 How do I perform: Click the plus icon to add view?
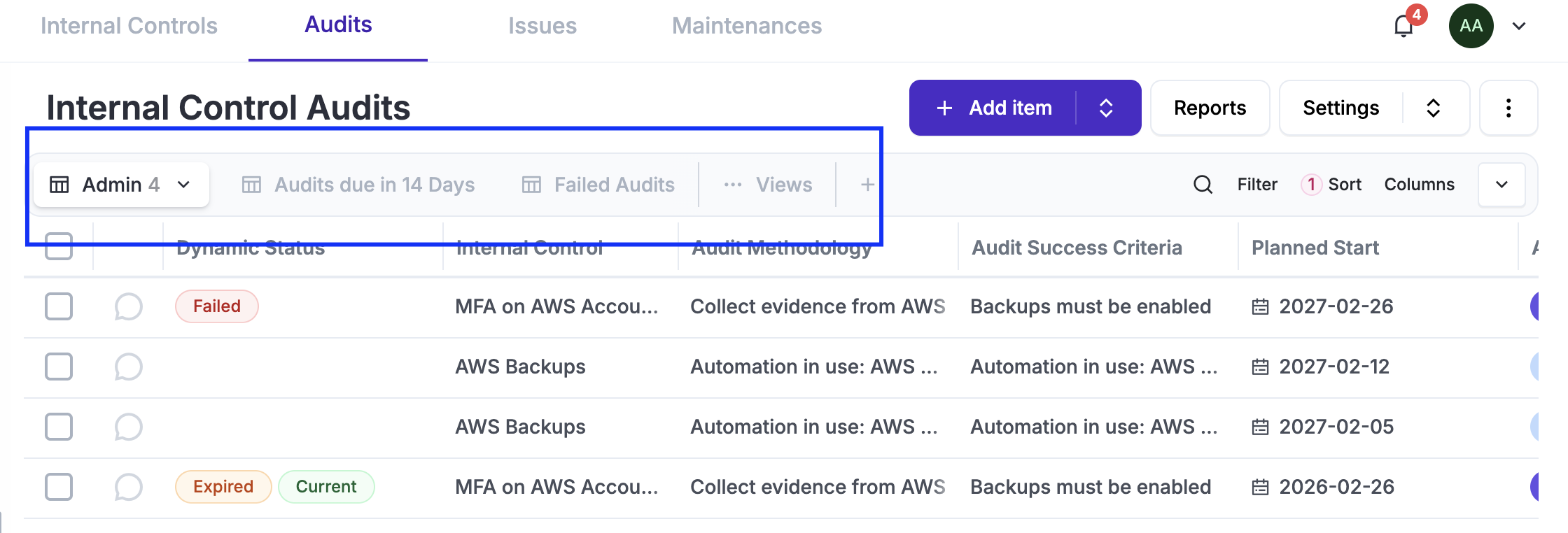867,185
